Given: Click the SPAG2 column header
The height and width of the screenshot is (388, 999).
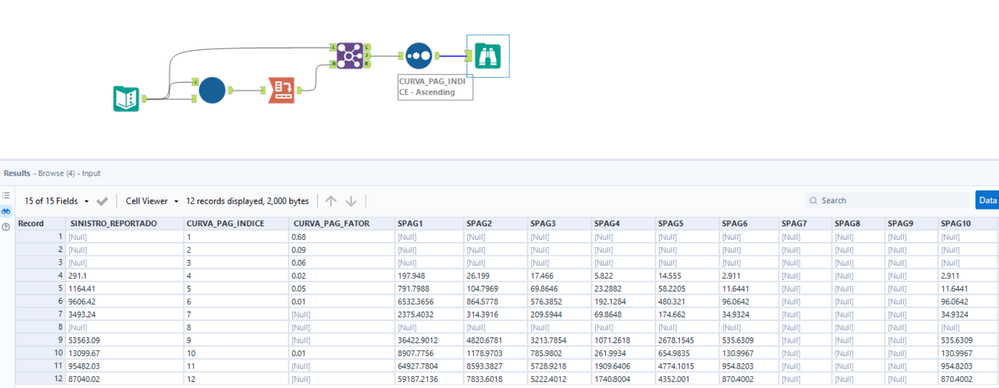Looking at the screenshot, I should click(496, 224).
